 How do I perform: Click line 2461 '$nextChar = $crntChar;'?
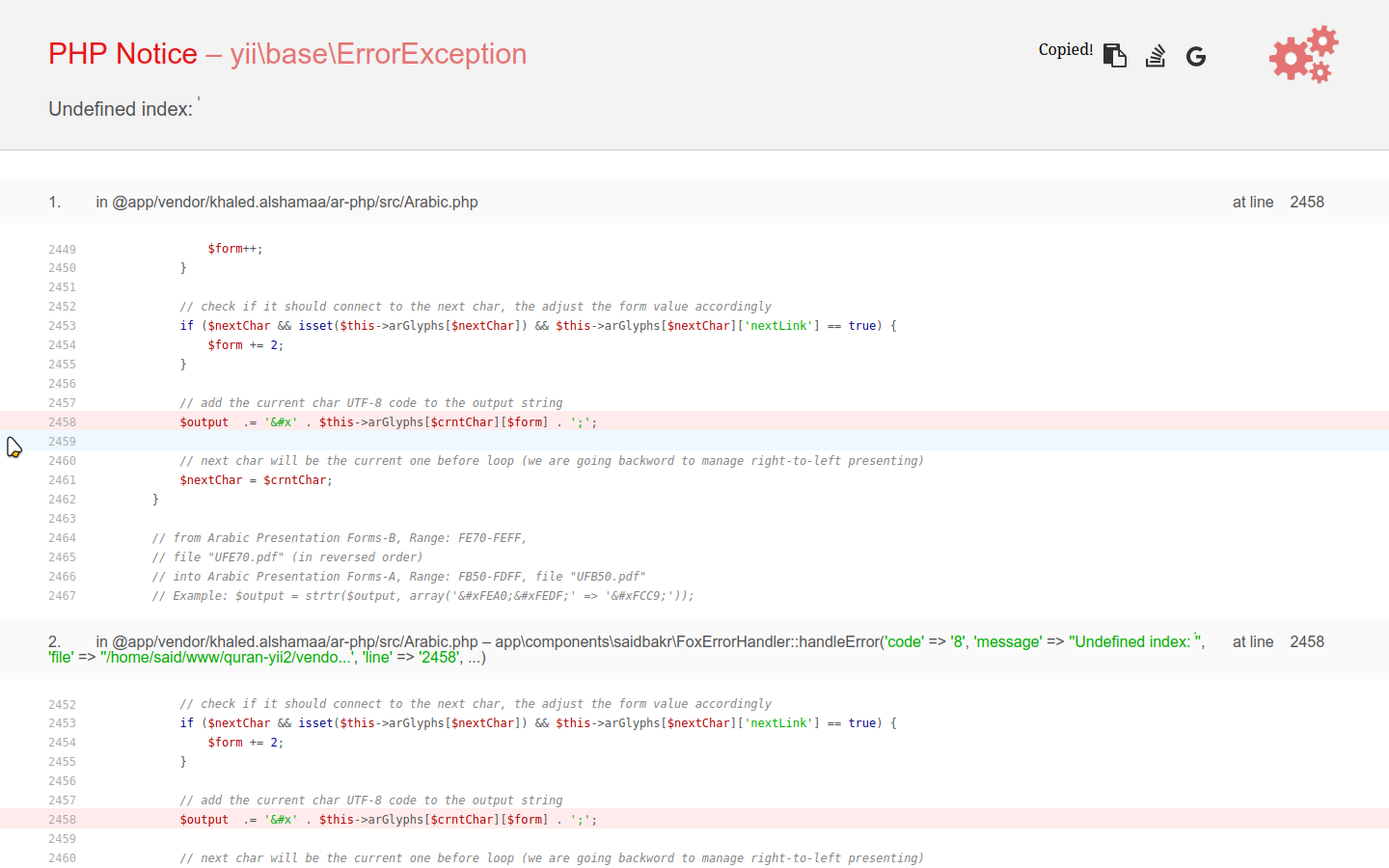click(x=256, y=480)
